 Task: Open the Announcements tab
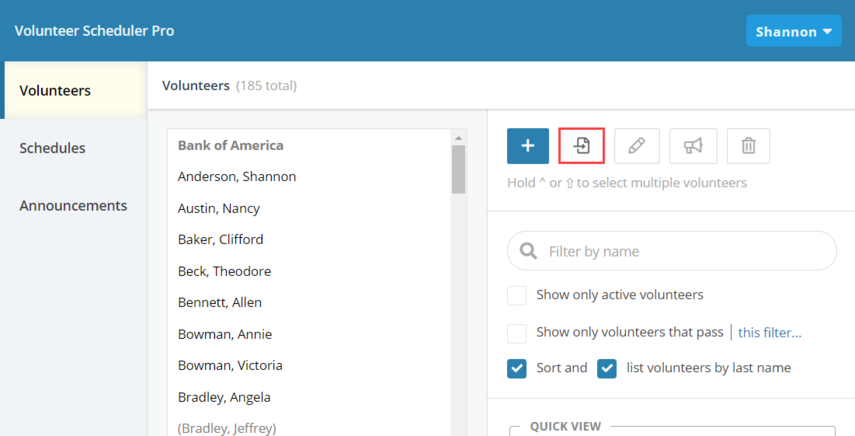(x=73, y=205)
